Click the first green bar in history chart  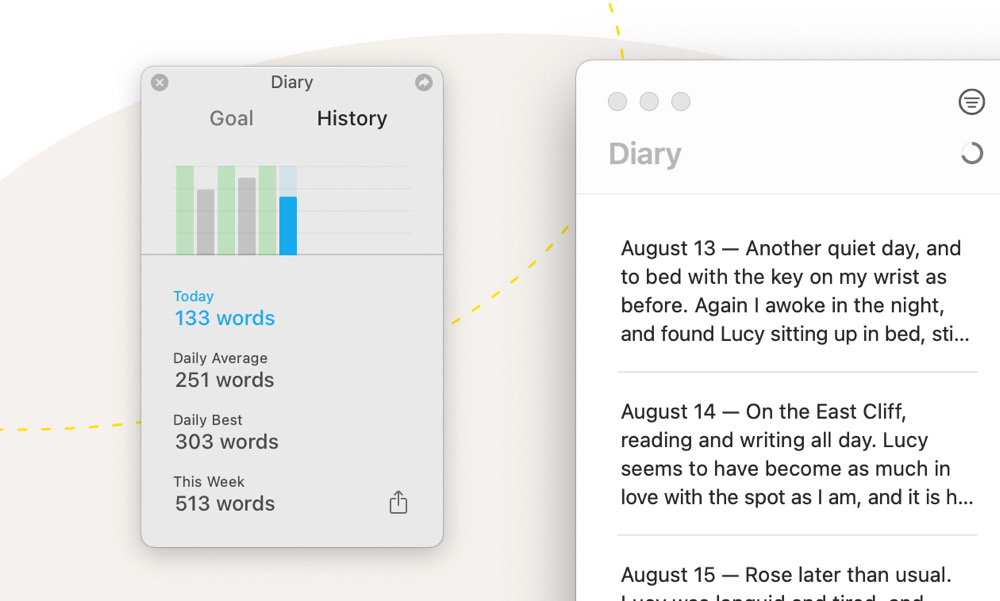[185, 210]
